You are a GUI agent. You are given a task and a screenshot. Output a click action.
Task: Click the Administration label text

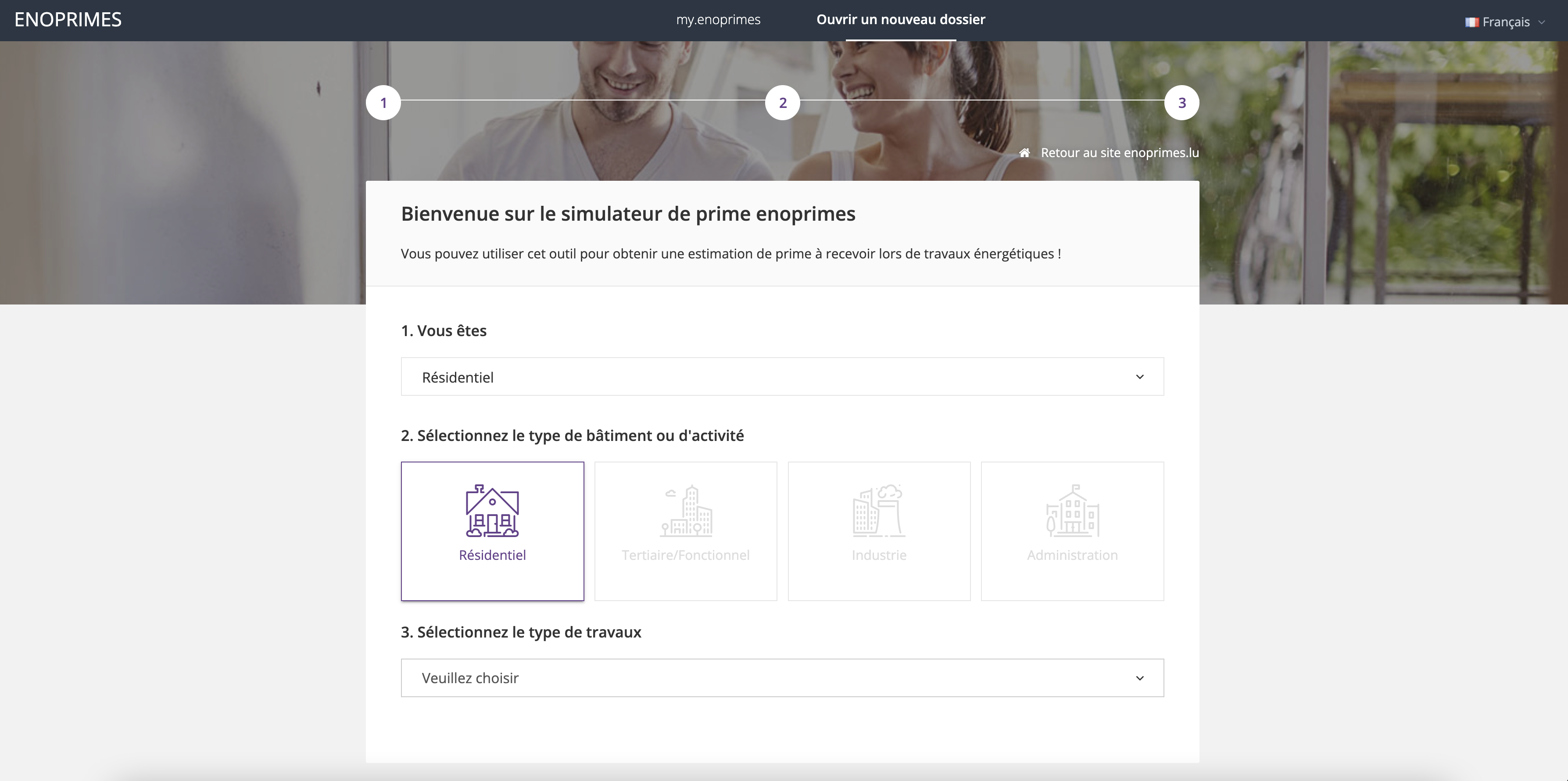(1072, 555)
